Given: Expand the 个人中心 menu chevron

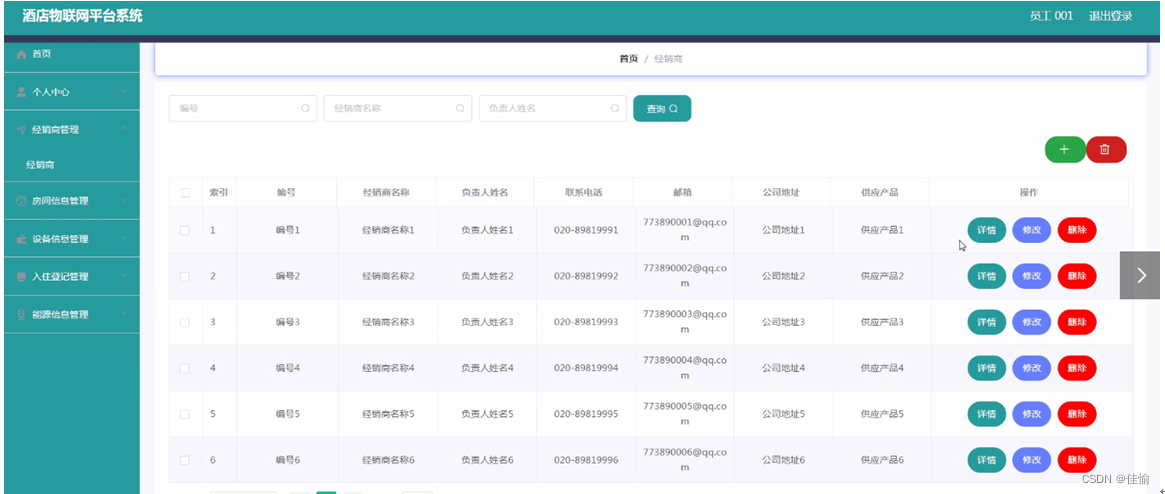Looking at the screenshot, I should click(x=123, y=91).
